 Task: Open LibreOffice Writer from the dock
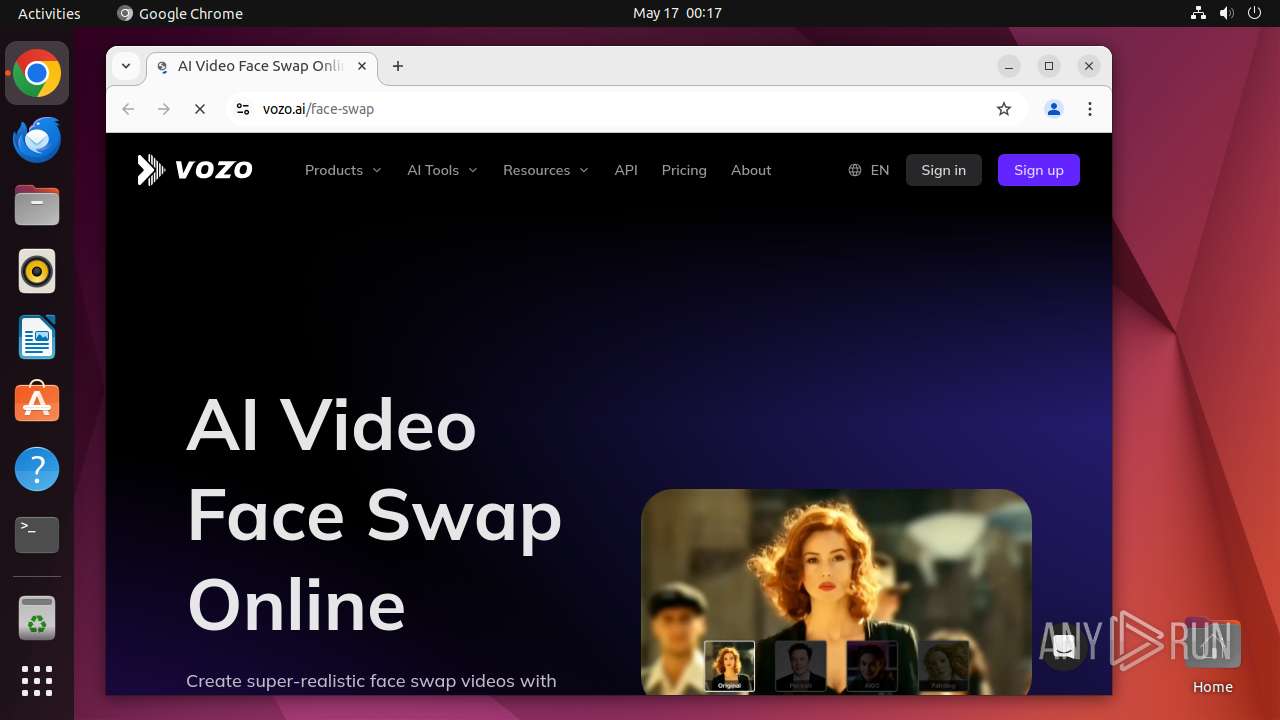pos(37,337)
